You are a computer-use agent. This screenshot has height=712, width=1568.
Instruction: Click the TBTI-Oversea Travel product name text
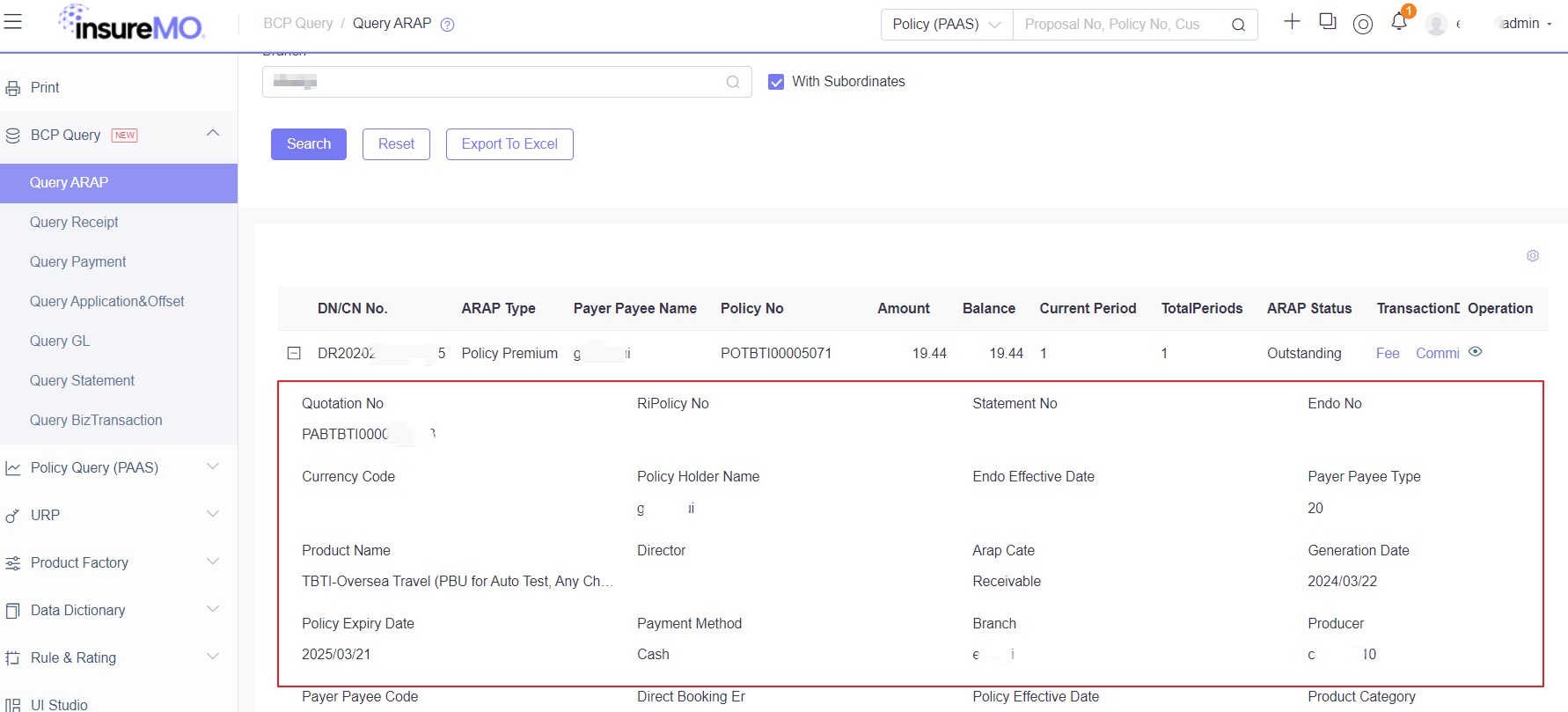click(x=458, y=582)
